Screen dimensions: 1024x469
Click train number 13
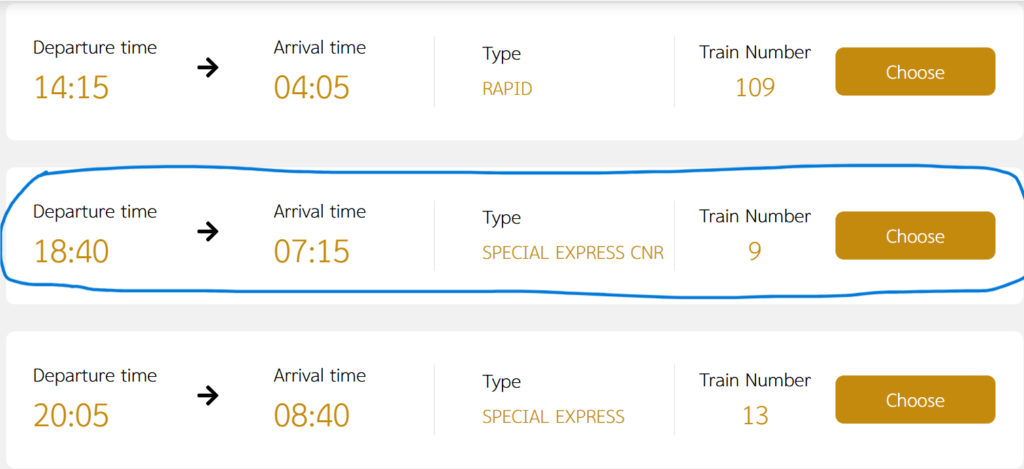755,416
